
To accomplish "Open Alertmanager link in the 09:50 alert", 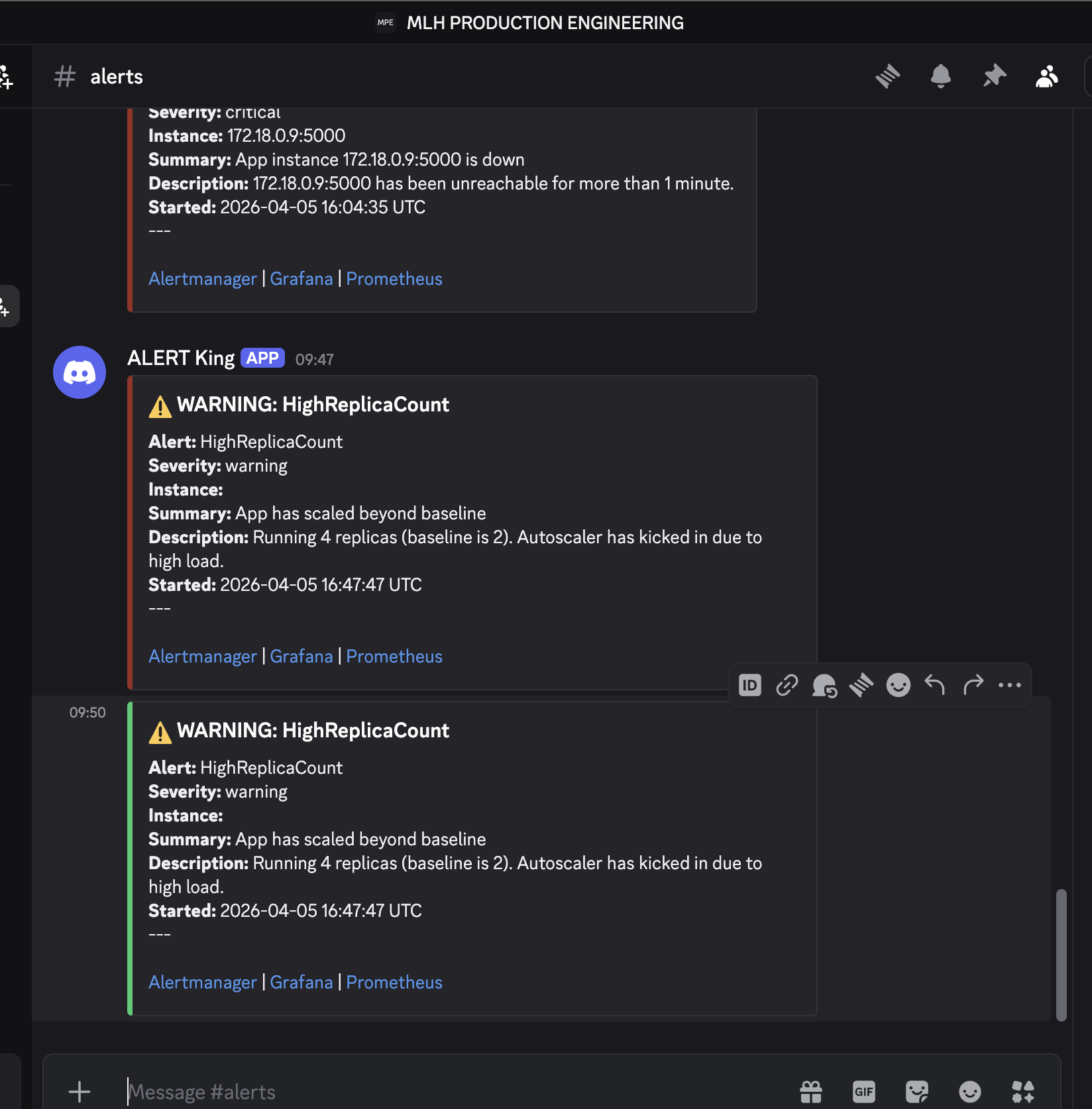I will click(x=202, y=982).
